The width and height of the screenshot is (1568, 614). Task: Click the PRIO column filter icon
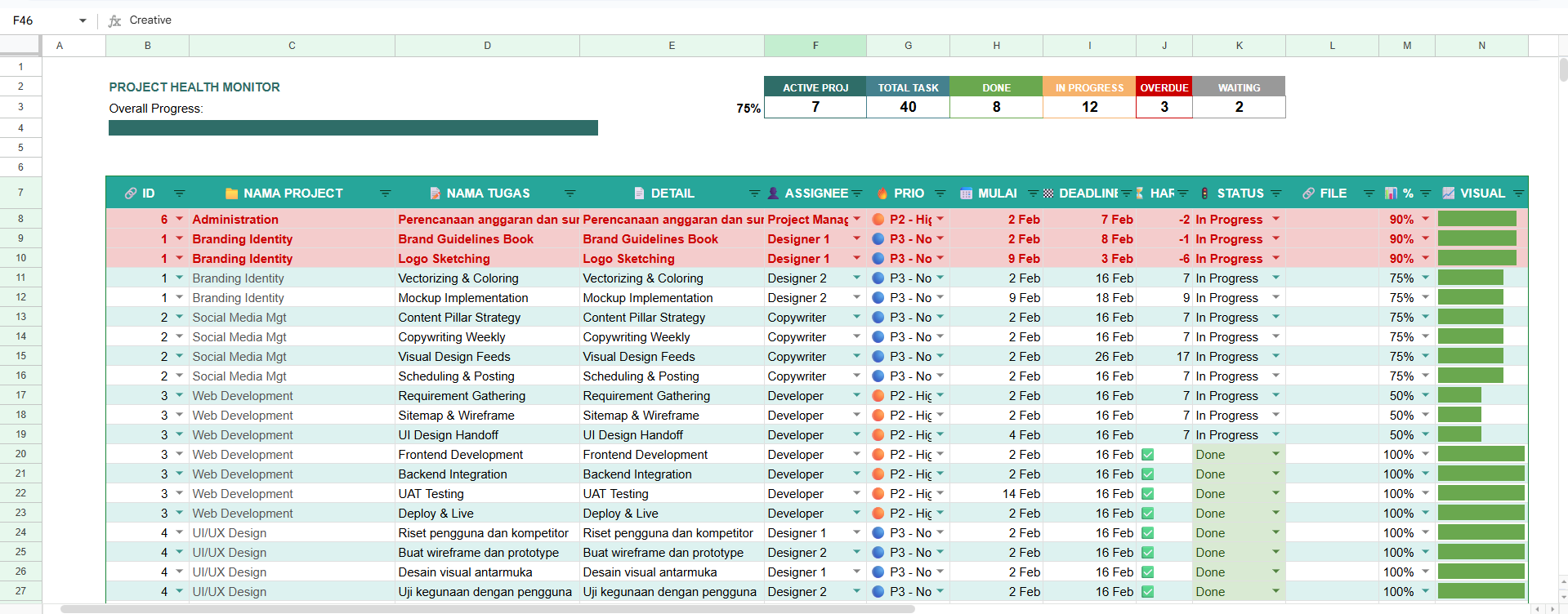pyautogui.click(x=940, y=194)
